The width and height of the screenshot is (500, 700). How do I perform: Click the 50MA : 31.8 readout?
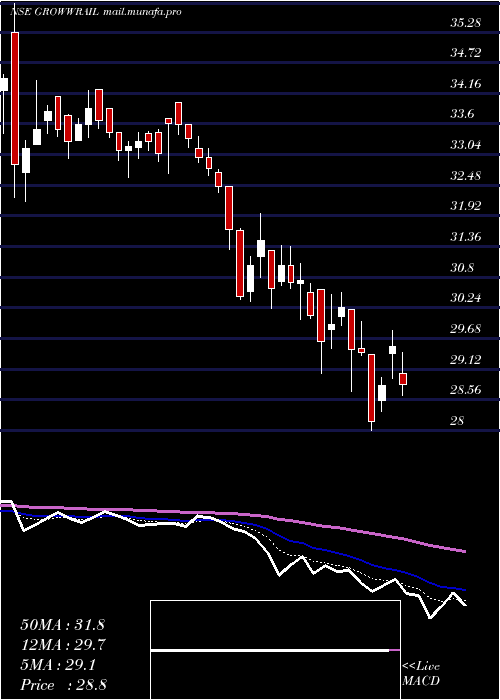point(63,625)
